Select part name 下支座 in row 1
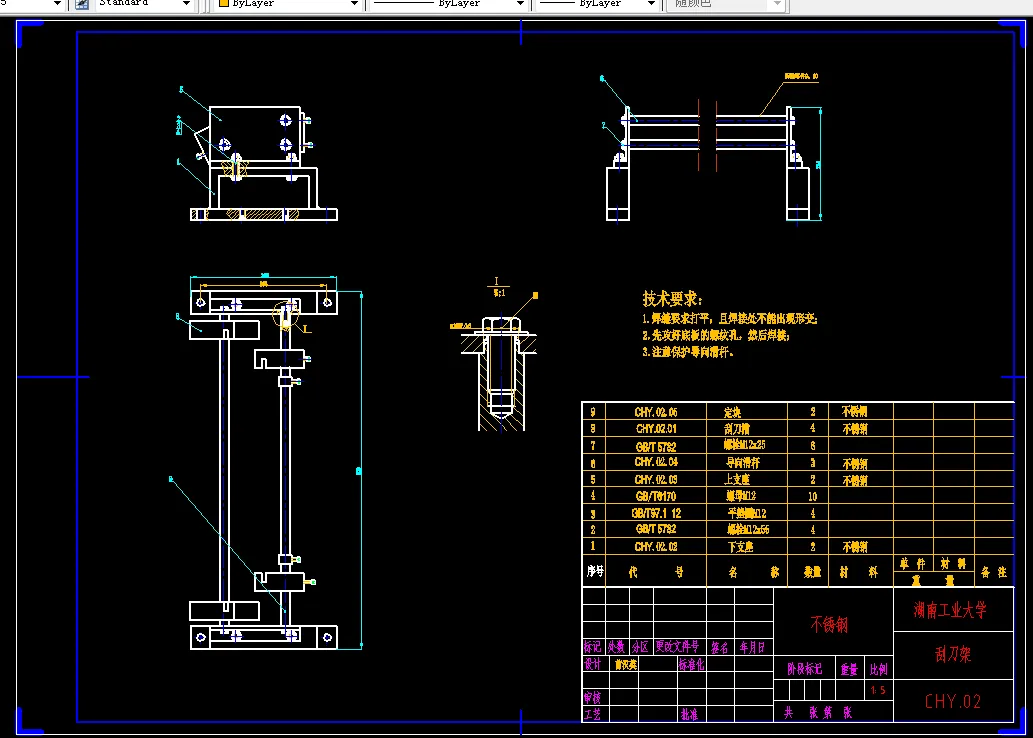This screenshot has width=1033, height=738. pos(740,547)
